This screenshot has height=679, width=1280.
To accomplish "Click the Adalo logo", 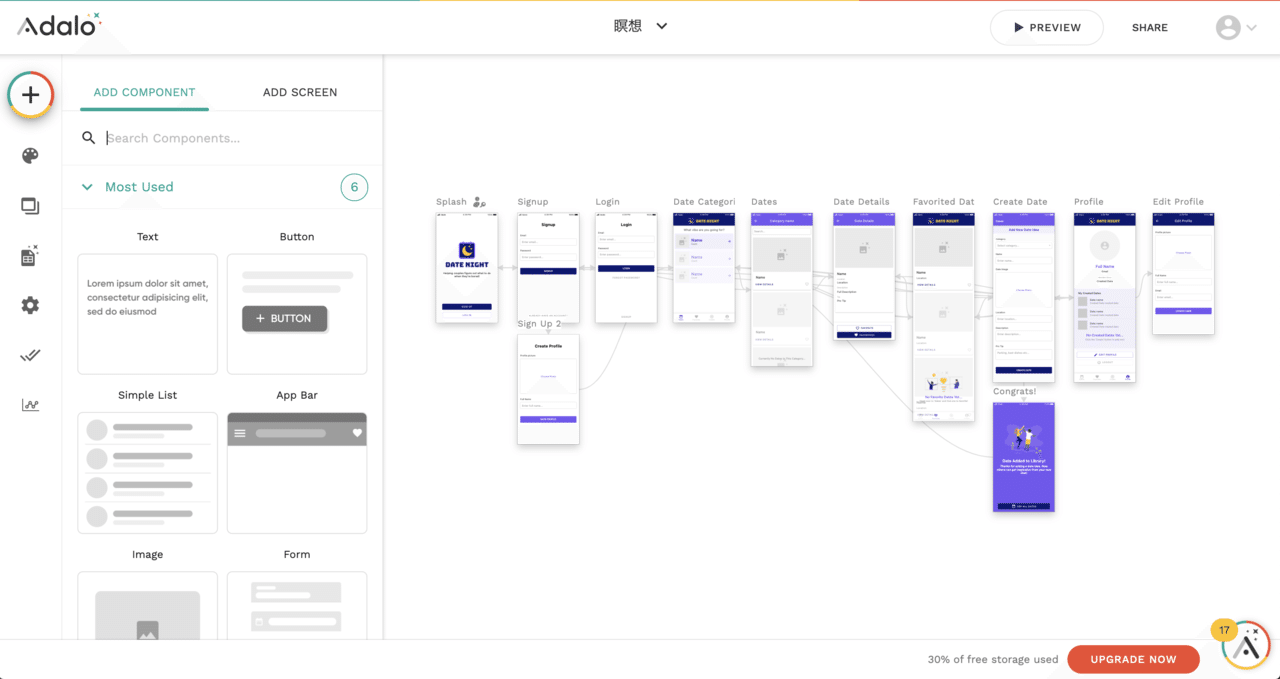I will coord(58,25).
